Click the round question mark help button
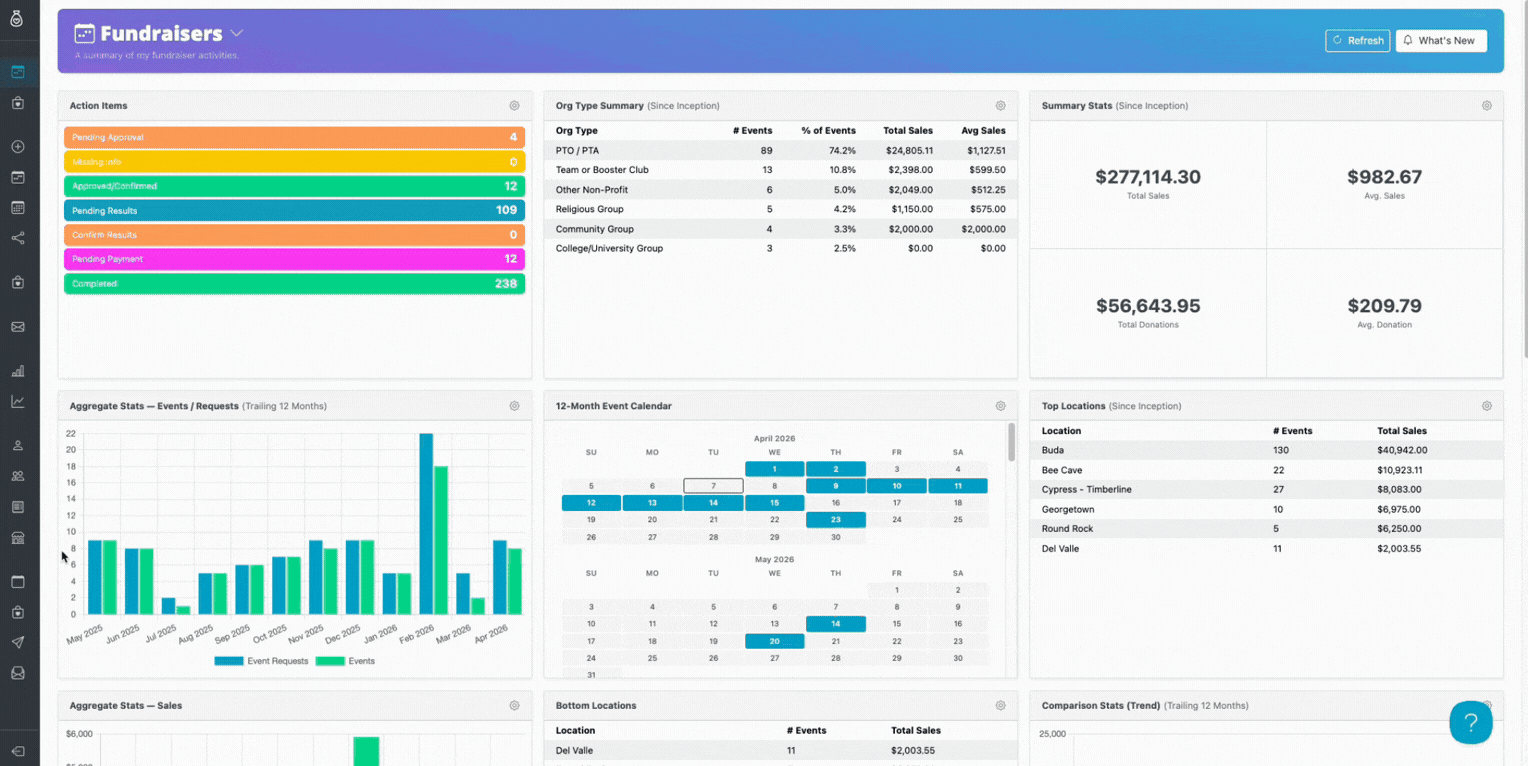Screen dimensions: 1528x766 [1471, 722]
